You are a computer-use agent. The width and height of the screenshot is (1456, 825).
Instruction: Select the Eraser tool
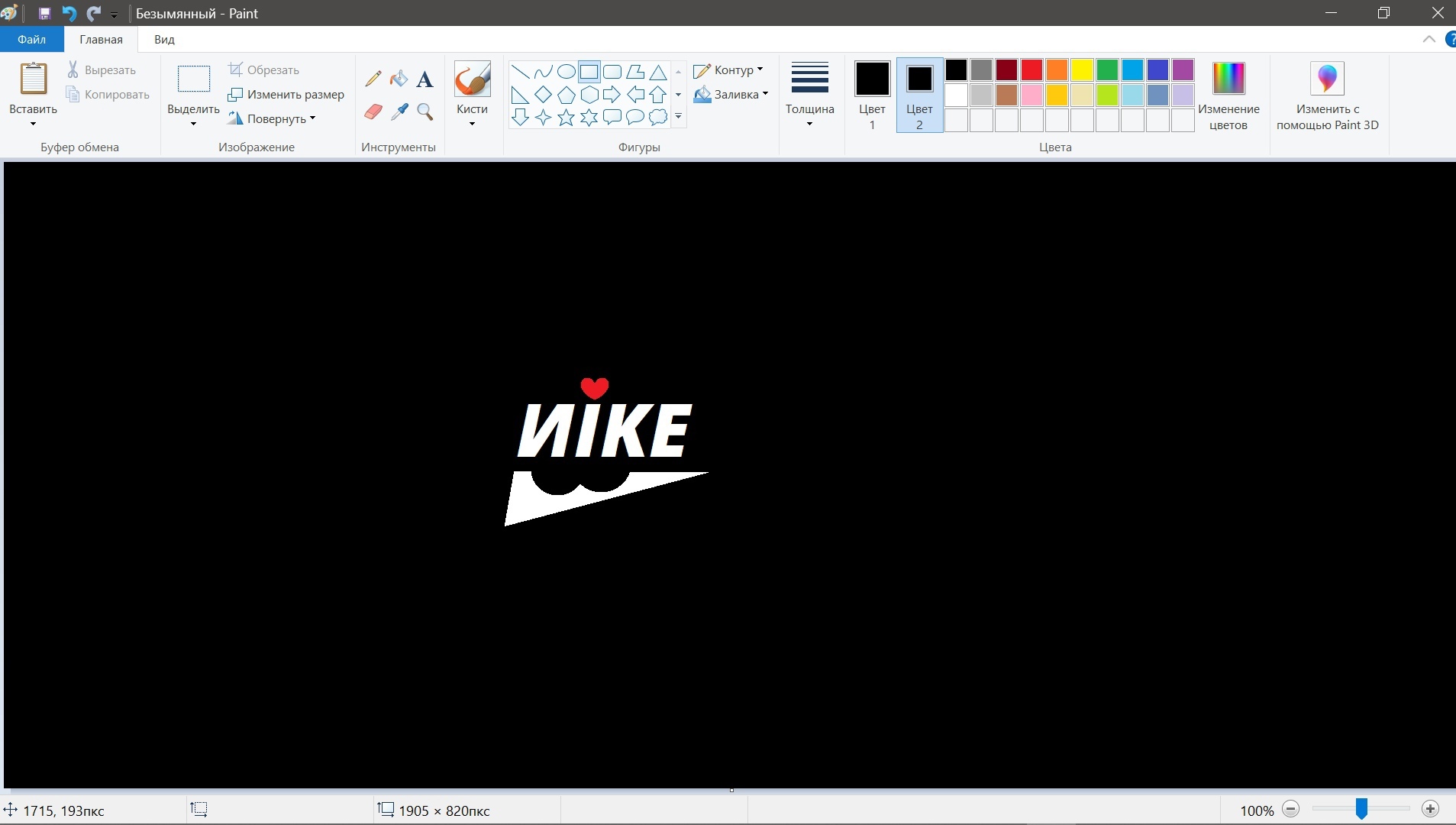click(x=373, y=112)
